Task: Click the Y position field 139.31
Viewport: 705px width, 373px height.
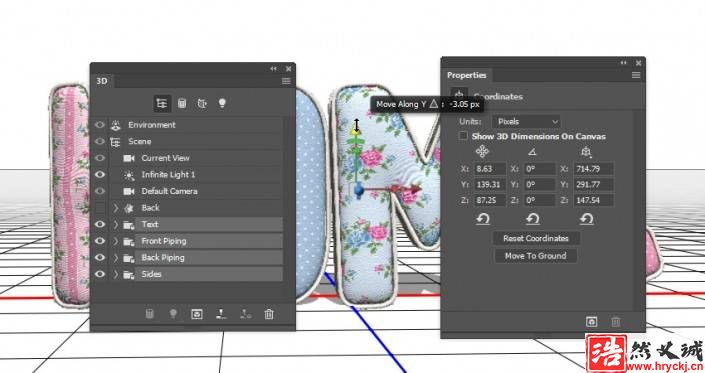Action: (489, 185)
